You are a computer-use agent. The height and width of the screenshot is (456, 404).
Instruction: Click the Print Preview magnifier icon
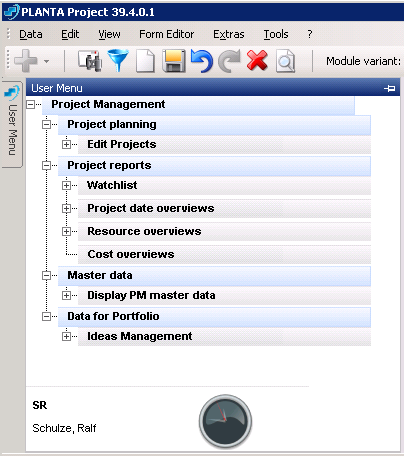click(x=285, y=61)
